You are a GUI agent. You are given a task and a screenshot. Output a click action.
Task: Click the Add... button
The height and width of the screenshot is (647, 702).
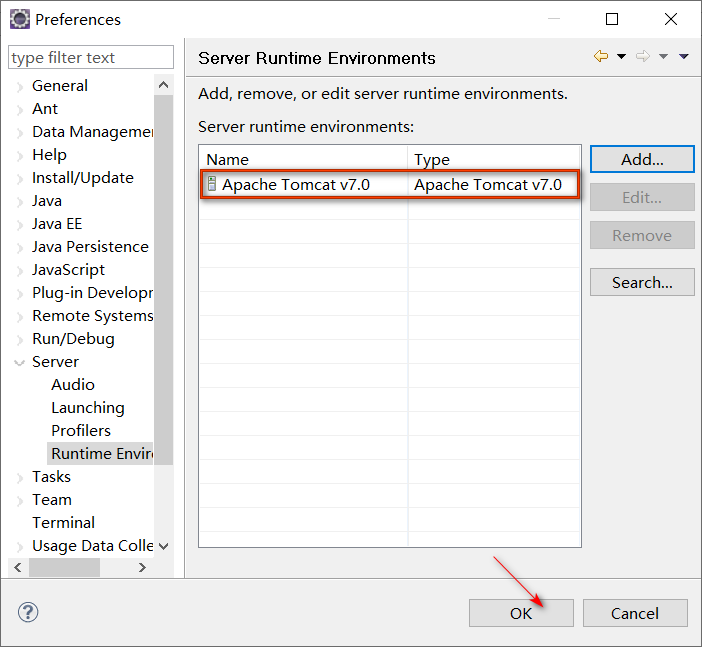coord(642,159)
